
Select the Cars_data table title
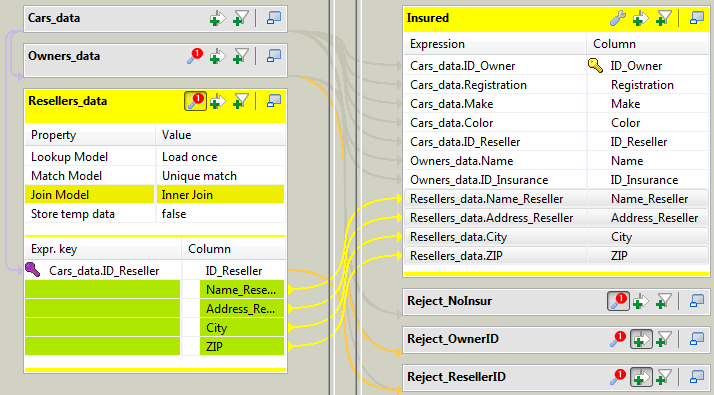[x=54, y=18]
